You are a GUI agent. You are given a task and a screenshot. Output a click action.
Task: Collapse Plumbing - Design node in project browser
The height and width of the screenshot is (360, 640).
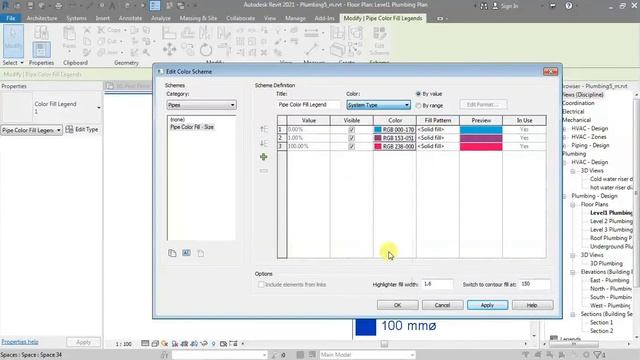point(564,196)
